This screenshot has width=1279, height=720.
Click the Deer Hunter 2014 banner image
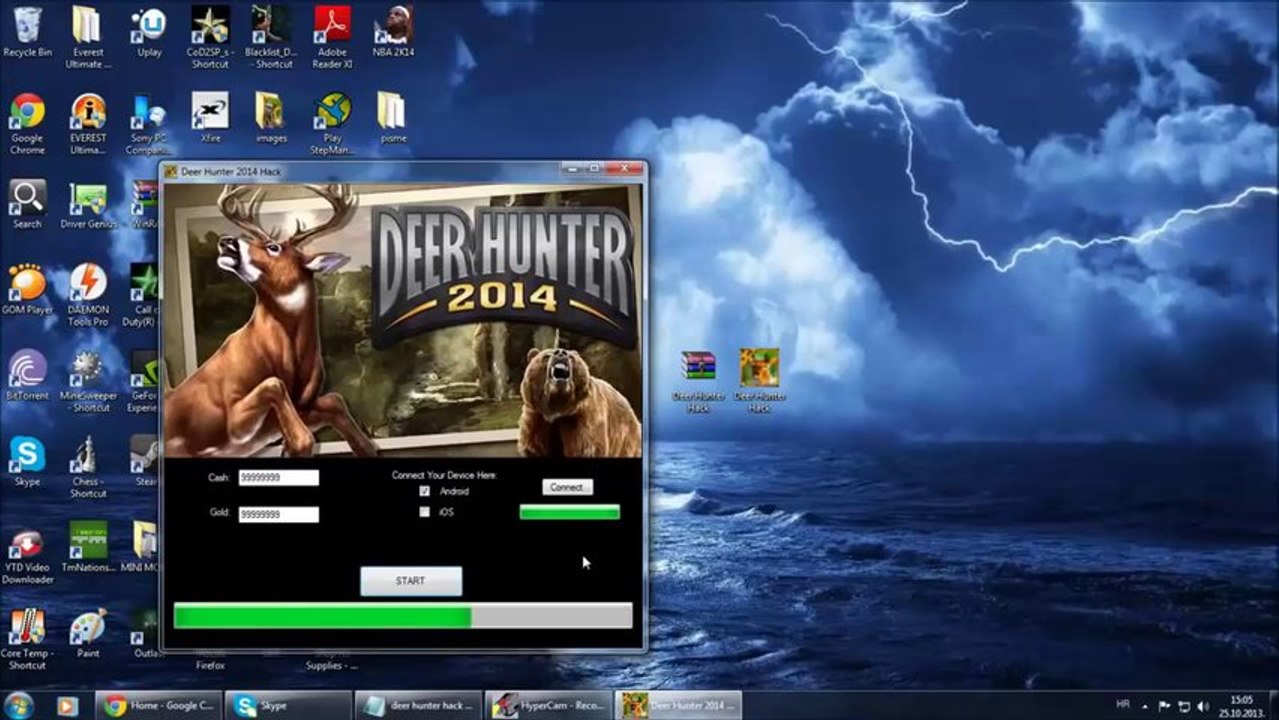click(403, 321)
